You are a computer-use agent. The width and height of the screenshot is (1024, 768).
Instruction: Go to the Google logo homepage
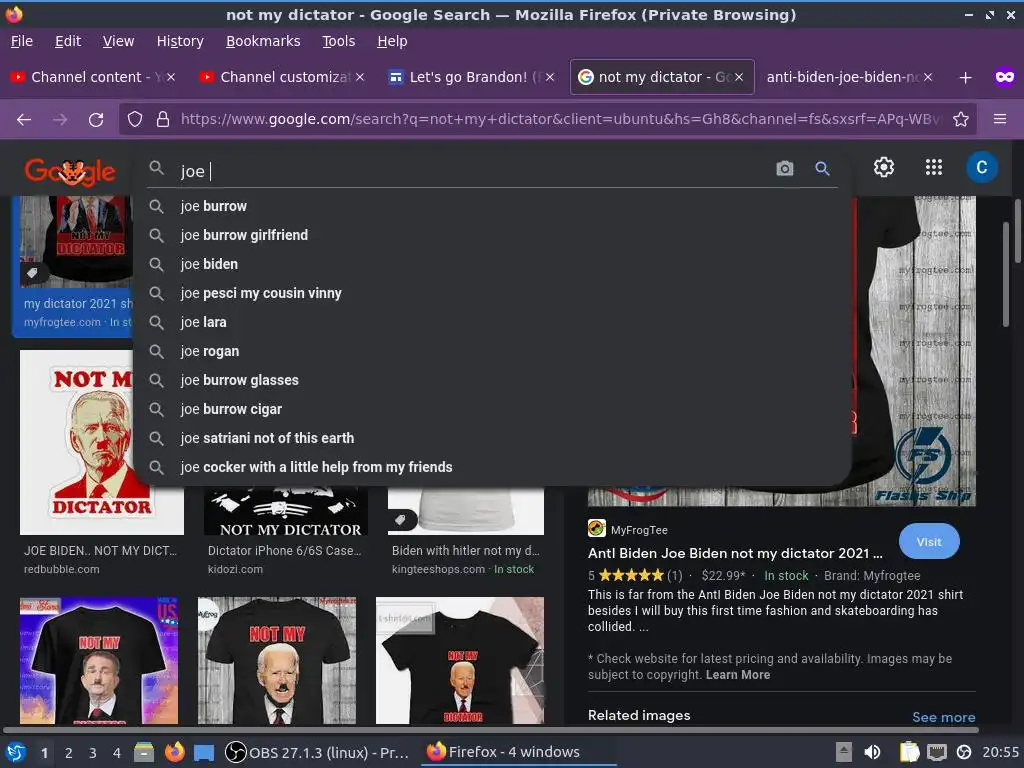point(70,172)
